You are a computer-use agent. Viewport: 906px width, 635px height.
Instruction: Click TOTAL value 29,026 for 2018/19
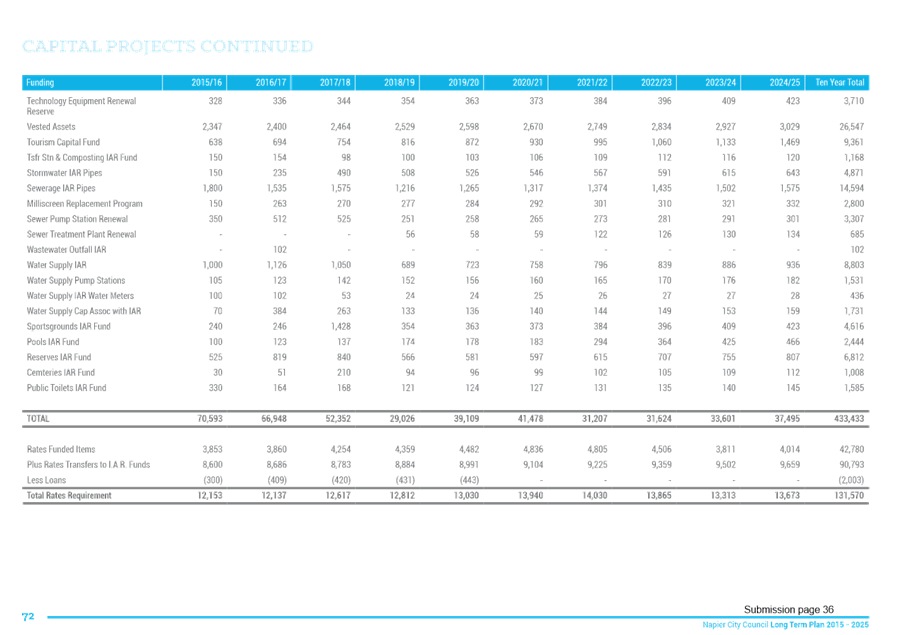pos(402,418)
